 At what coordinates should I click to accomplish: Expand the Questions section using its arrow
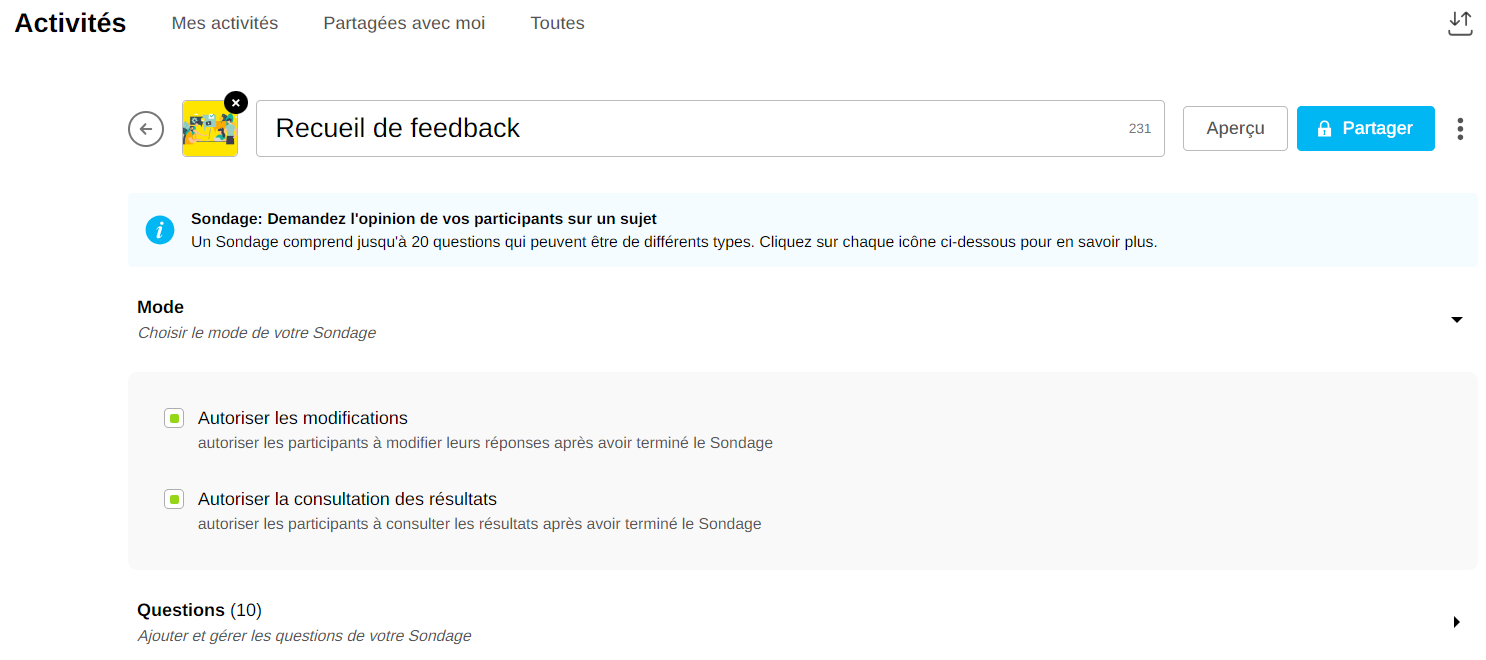click(x=1456, y=622)
